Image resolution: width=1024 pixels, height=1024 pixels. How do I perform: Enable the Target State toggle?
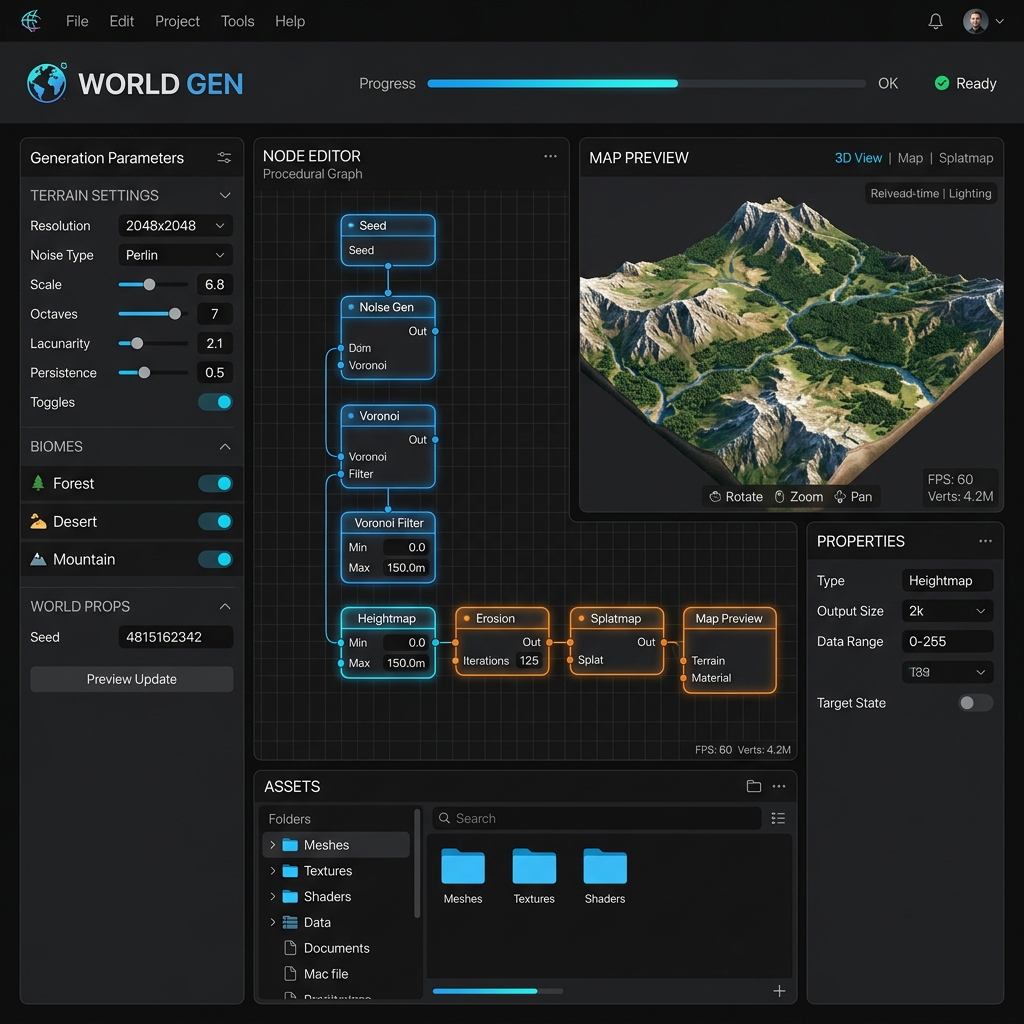pos(975,703)
